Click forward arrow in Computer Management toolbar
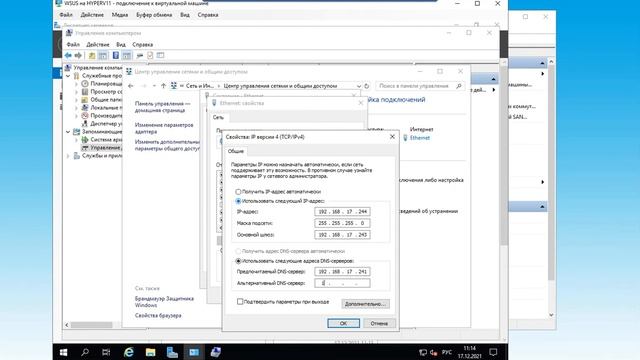The width and height of the screenshot is (640, 360). coord(78,55)
